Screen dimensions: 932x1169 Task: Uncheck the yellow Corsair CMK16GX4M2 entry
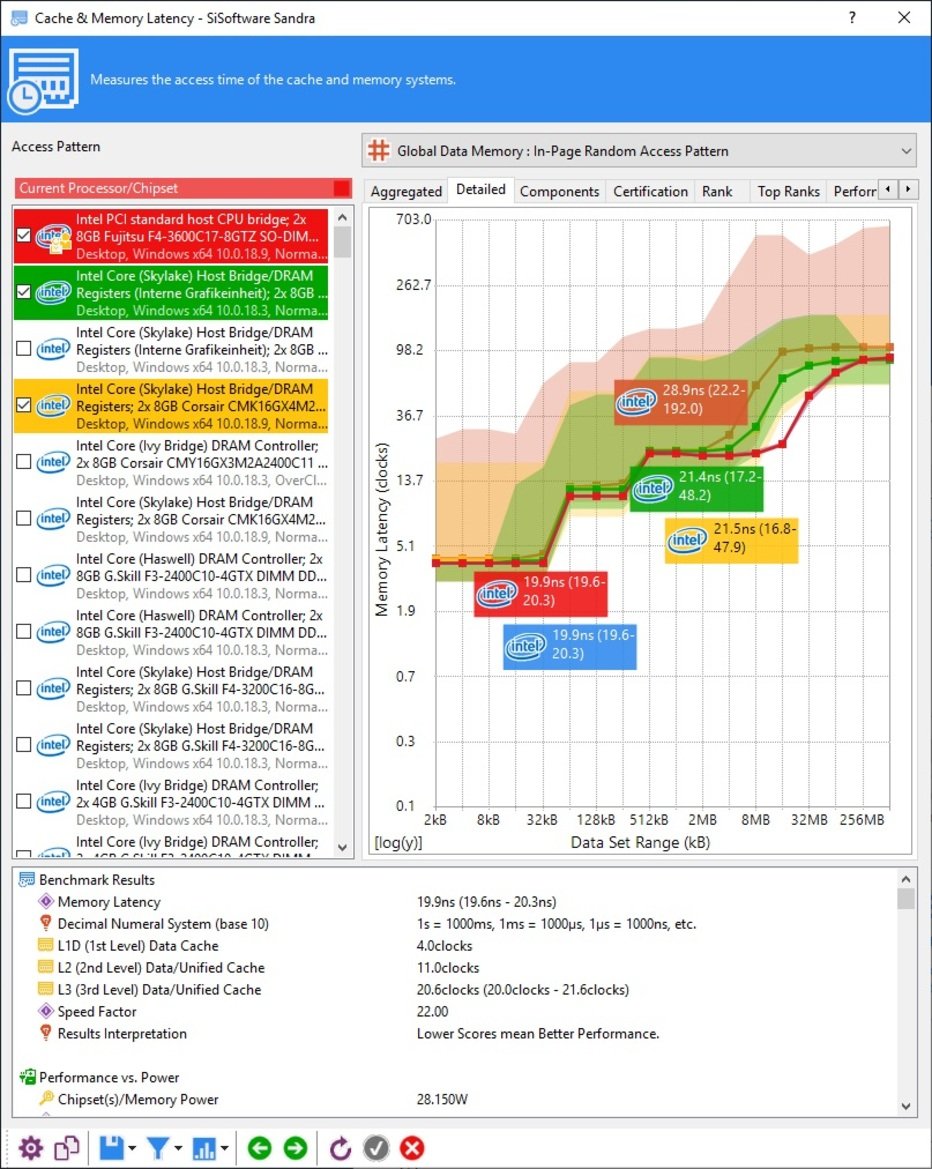(24, 405)
